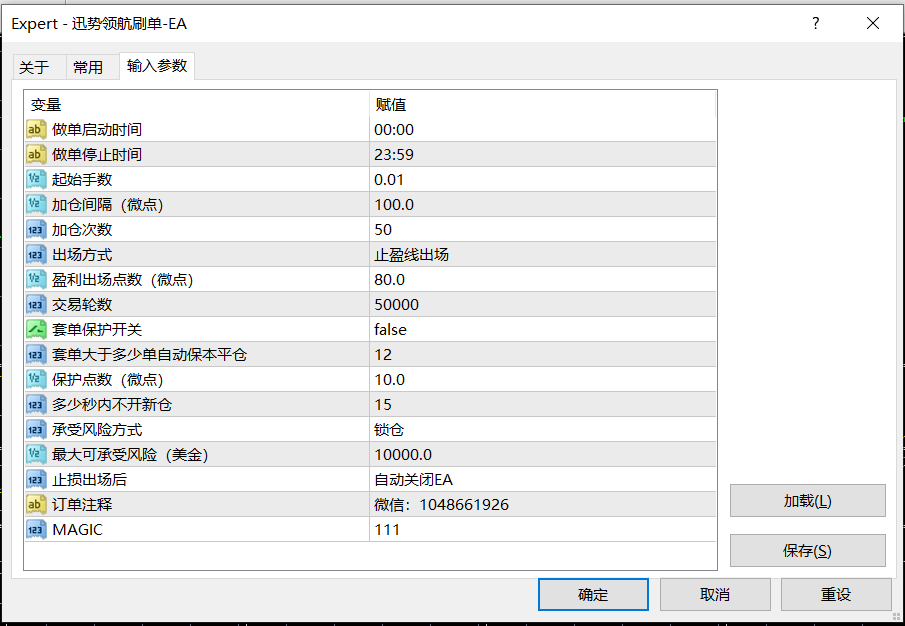Click the double-type icon beside 保护点数
905x626 pixels.
[x=36, y=379]
